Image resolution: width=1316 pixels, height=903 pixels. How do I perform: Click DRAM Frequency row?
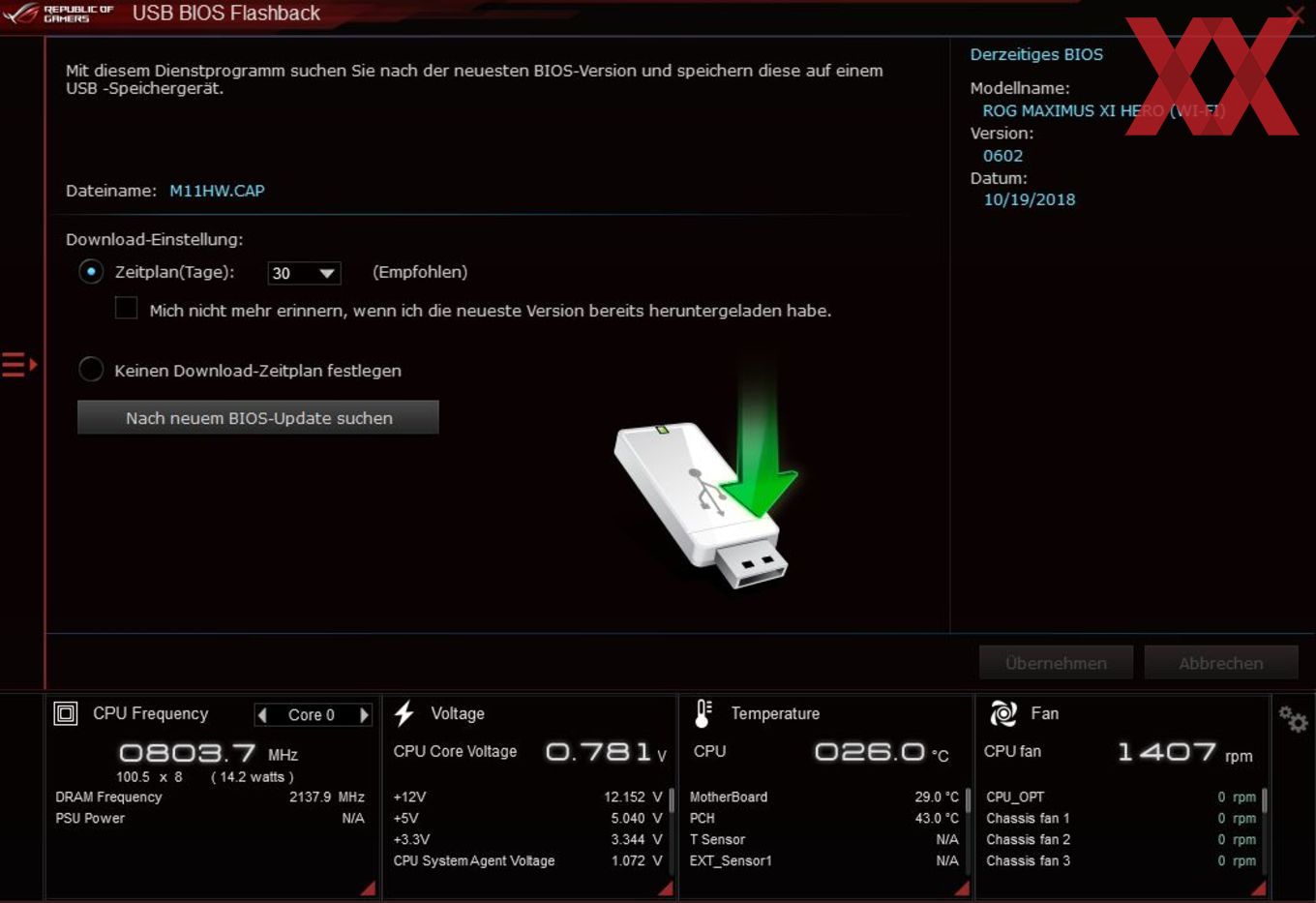coord(210,797)
